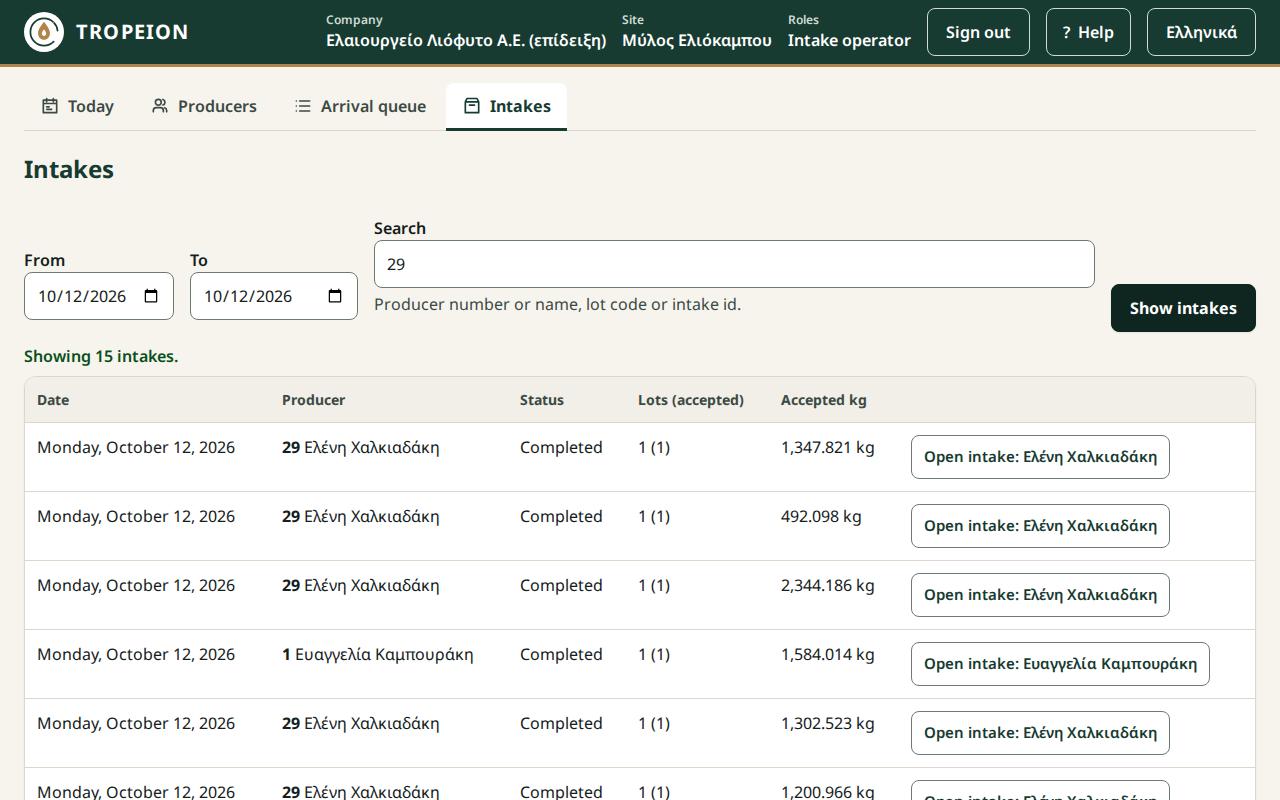
Task: Open the From date calendar picker icon
Action: [151, 296]
